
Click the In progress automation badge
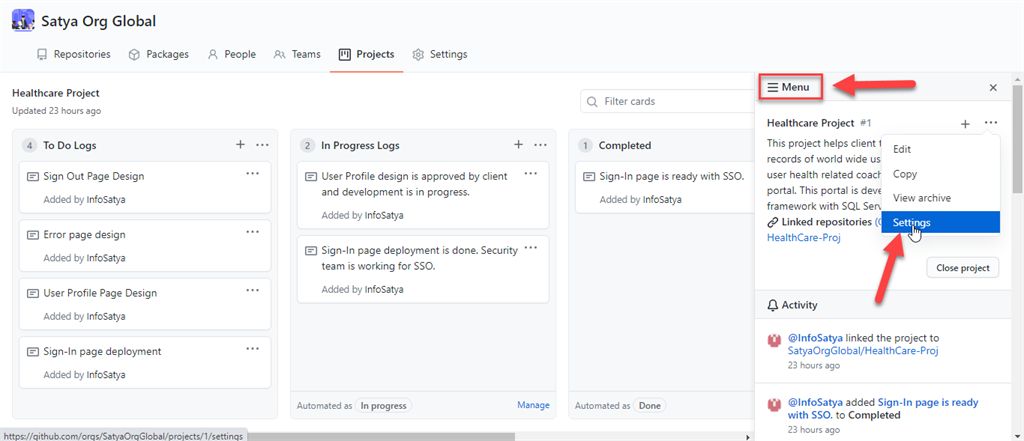click(383, 406)
